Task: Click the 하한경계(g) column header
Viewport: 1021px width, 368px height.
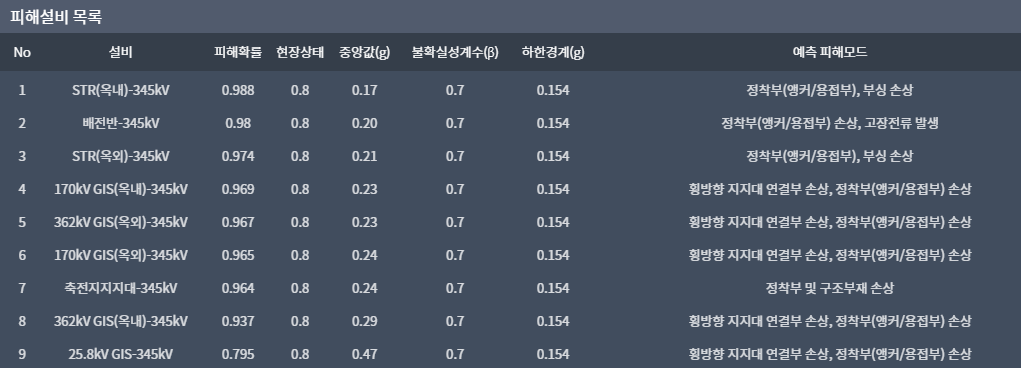Action: 553,52
